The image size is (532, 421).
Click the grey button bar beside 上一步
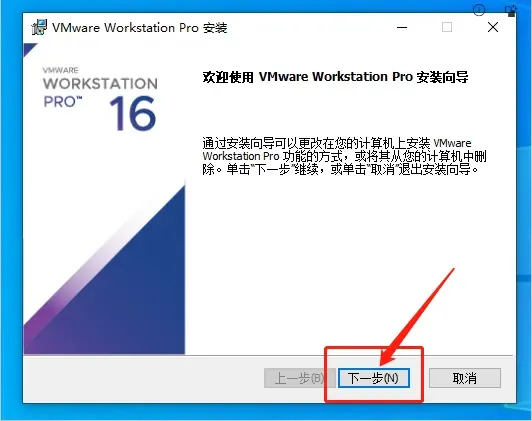click(142, 379)
